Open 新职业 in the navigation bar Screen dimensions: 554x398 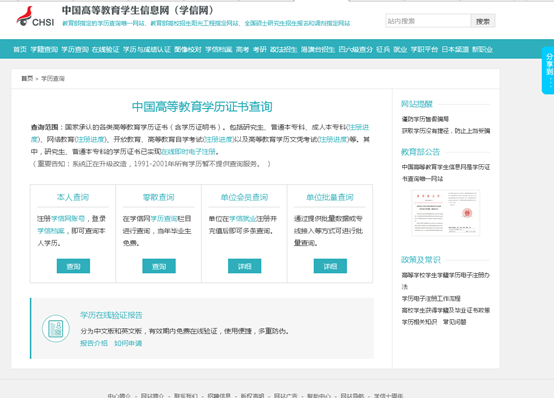tap(482, 49)
